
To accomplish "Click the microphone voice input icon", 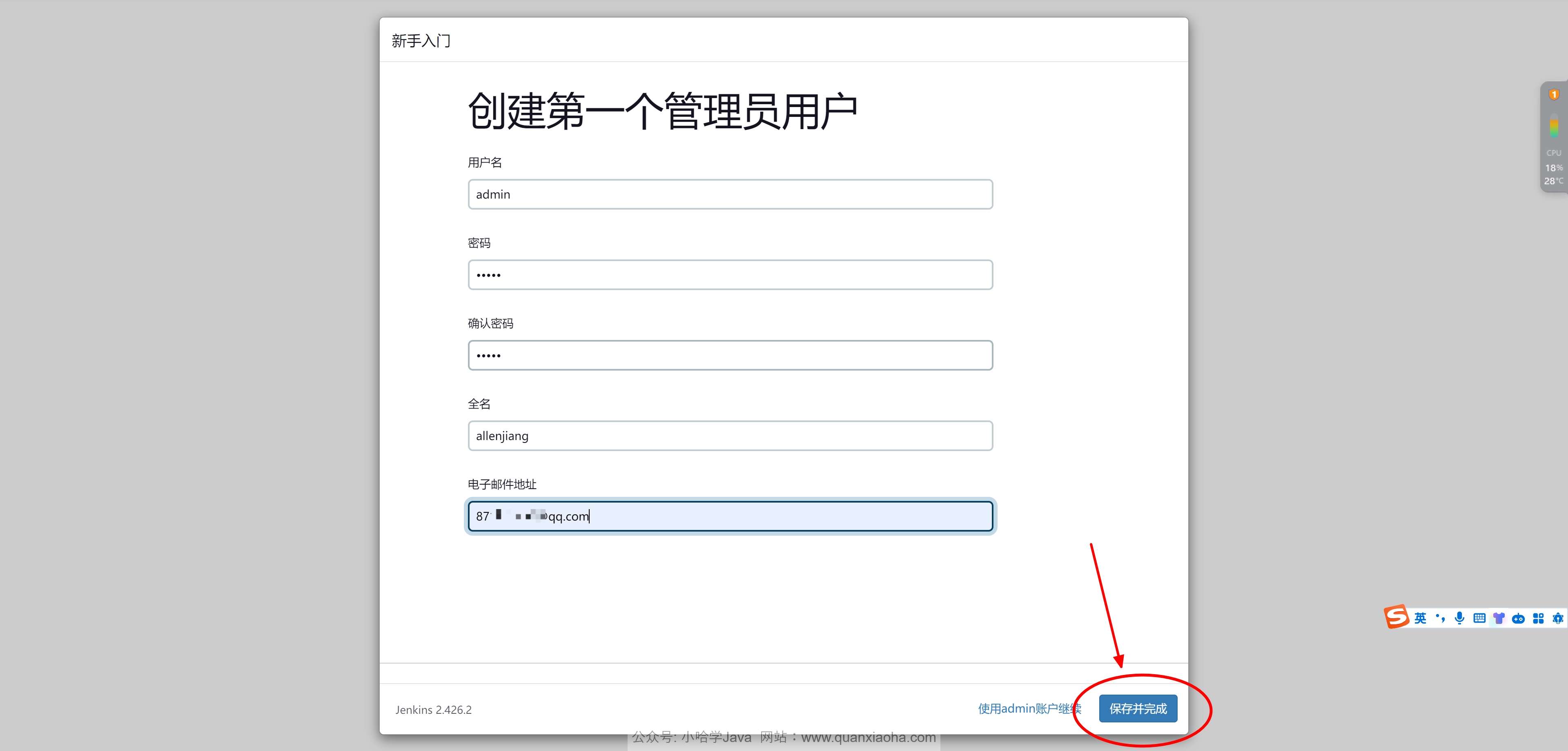I will pyautogui.click(x=1460, y=618).
